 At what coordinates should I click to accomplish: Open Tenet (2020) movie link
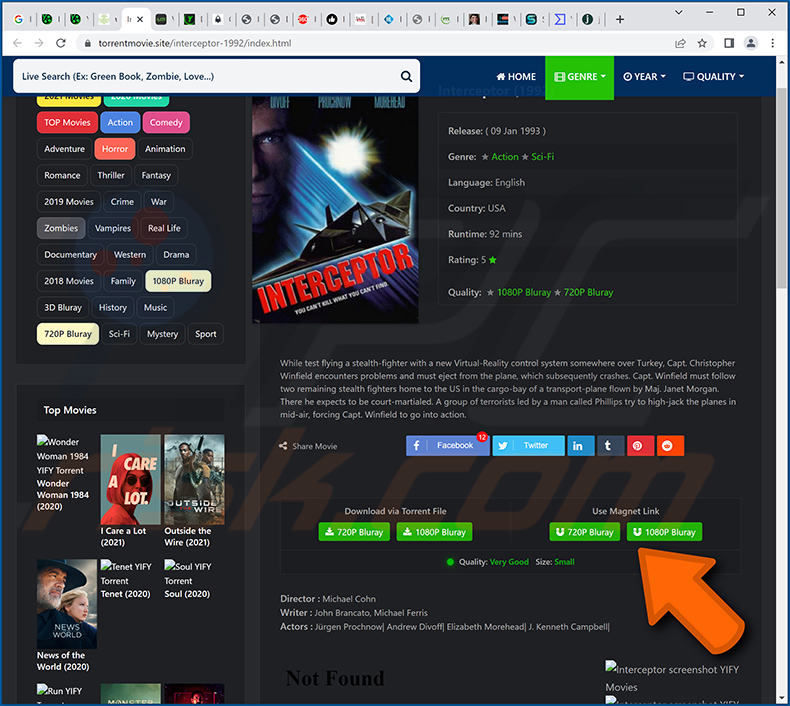click(125, 594)
